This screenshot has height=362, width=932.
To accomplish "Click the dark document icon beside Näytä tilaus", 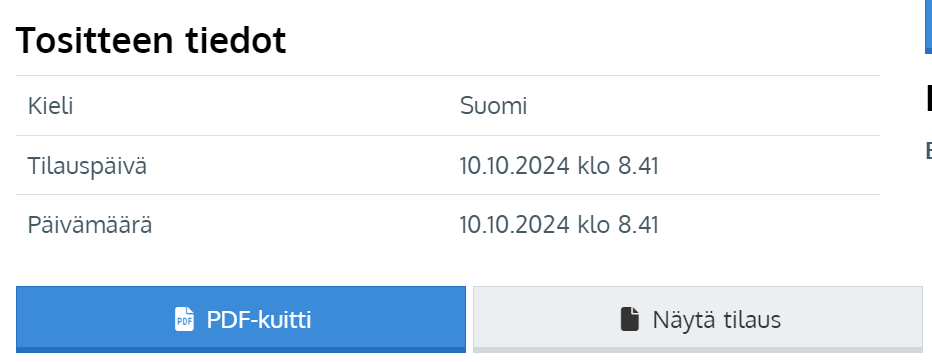I will point(630,319).
